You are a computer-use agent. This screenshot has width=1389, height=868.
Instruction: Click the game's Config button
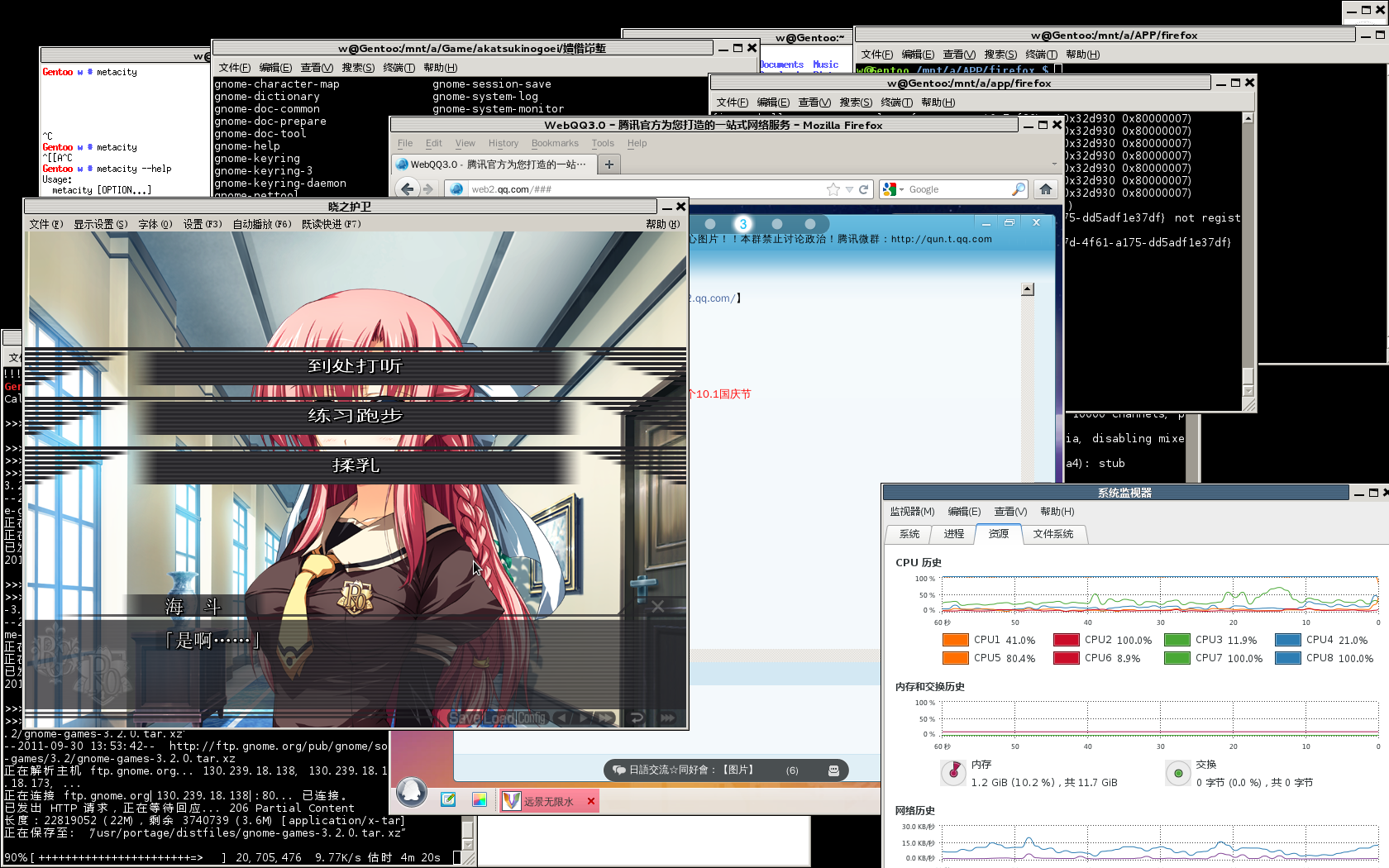tap(532, 718)
